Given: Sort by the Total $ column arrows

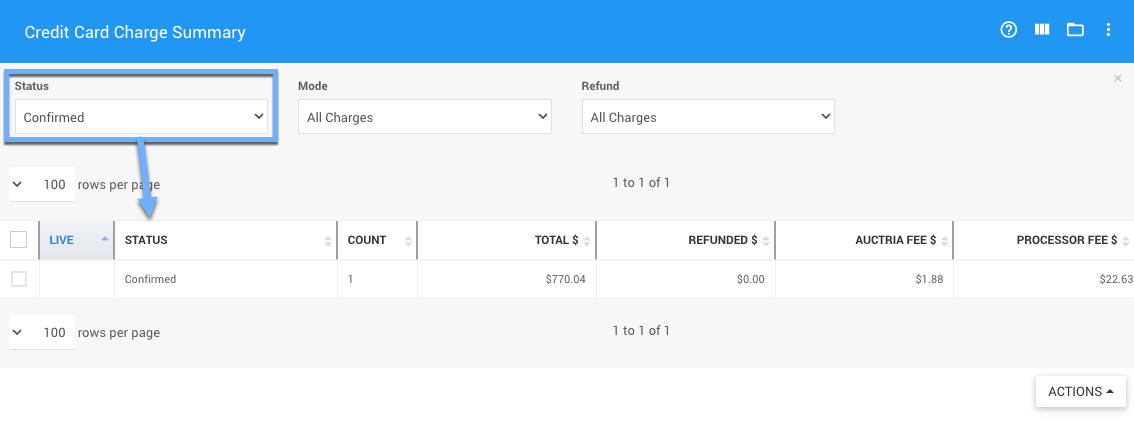Looking at the screenshot, I should pos(587,241).
